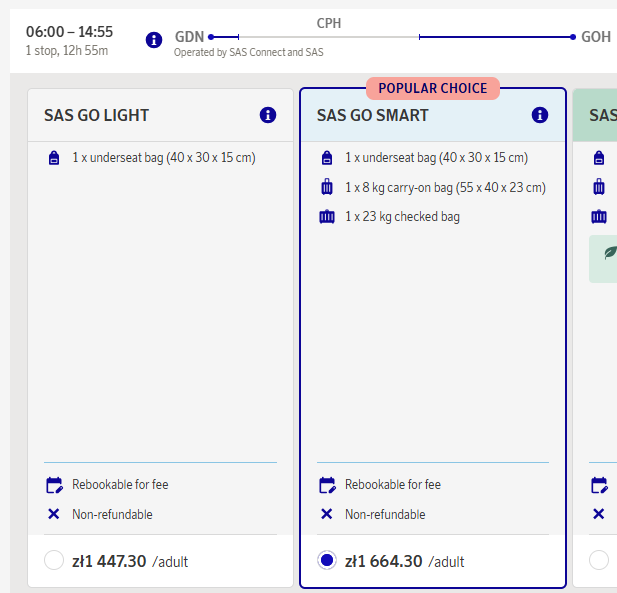617x593 pixels.
Task: Click checked bag icon in SAS GO SMART
Action: pos(327,216)
